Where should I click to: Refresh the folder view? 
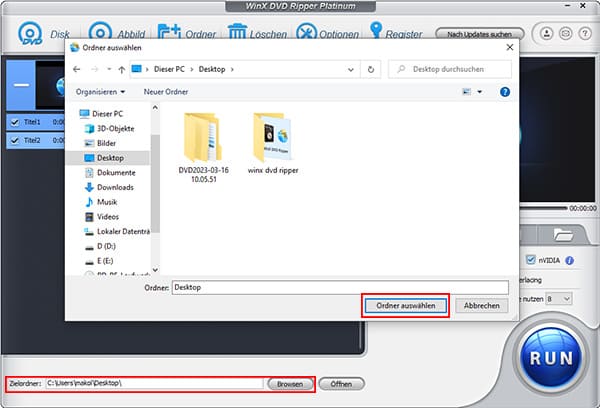(x=371, y=70)
